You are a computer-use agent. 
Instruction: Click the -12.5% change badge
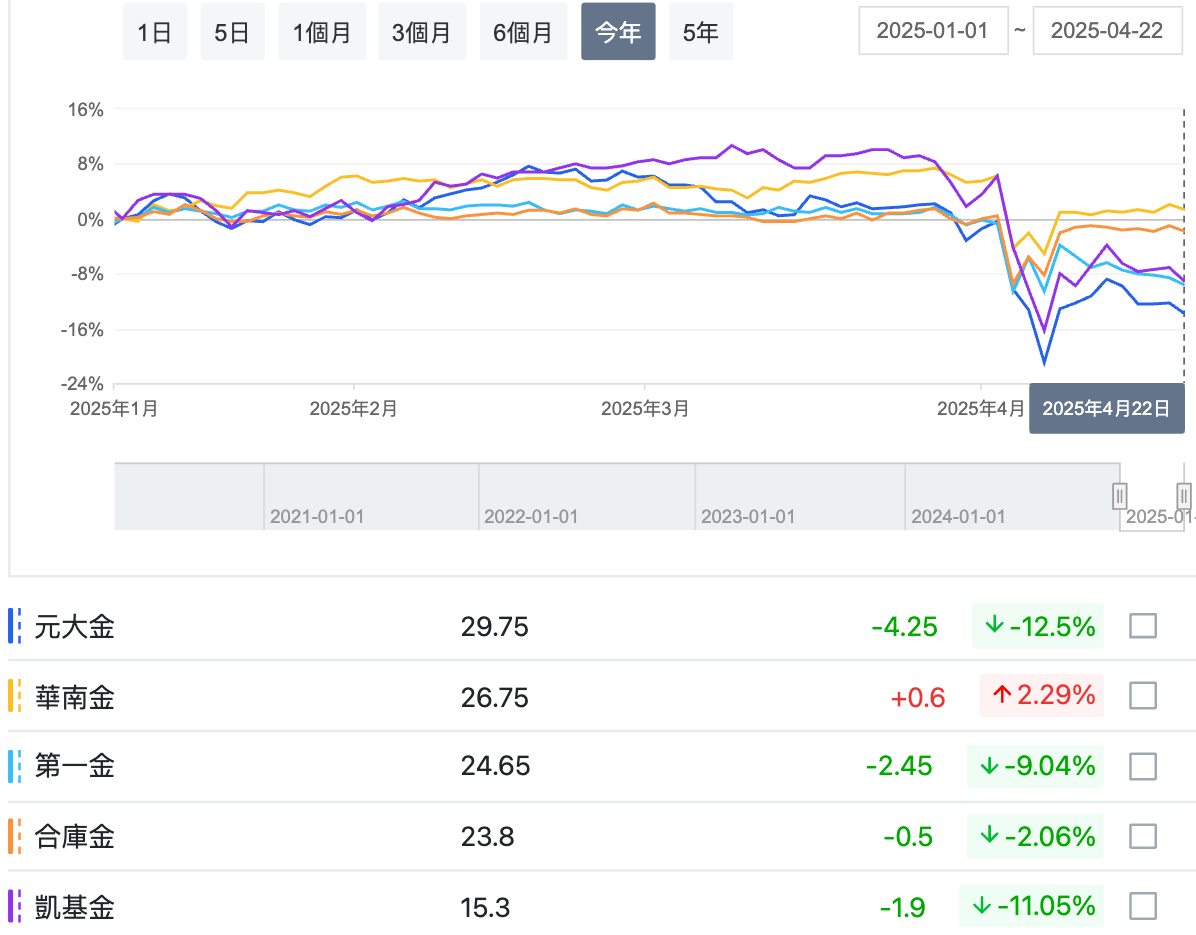point(1038,626)
